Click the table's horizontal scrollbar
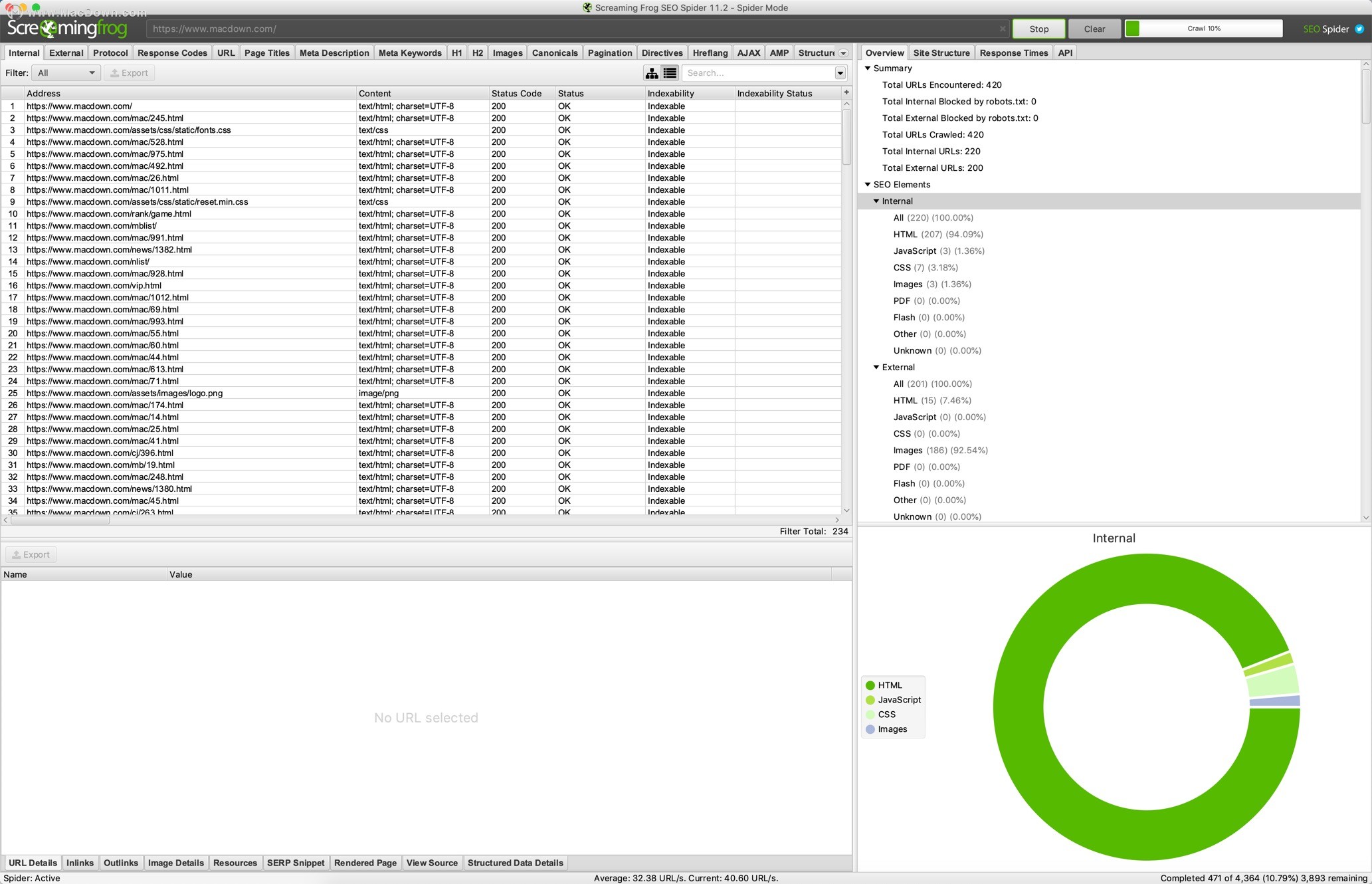Image resolution: width=1372 pixels, height=884 pixels. tap(60, 520)
